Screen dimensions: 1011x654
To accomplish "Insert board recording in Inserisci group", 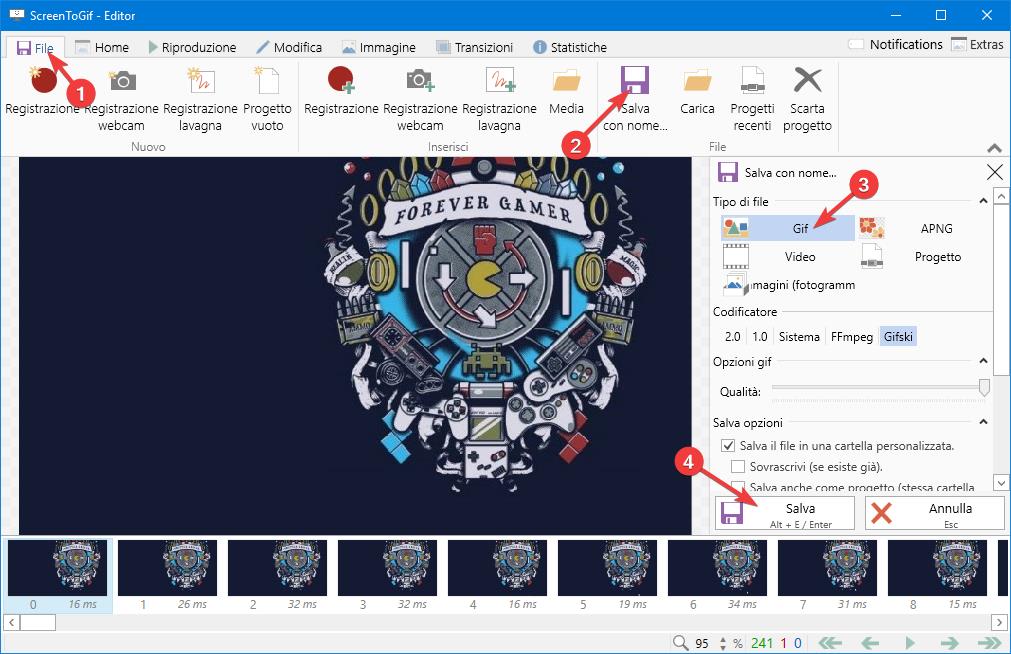I will [499, 99].
